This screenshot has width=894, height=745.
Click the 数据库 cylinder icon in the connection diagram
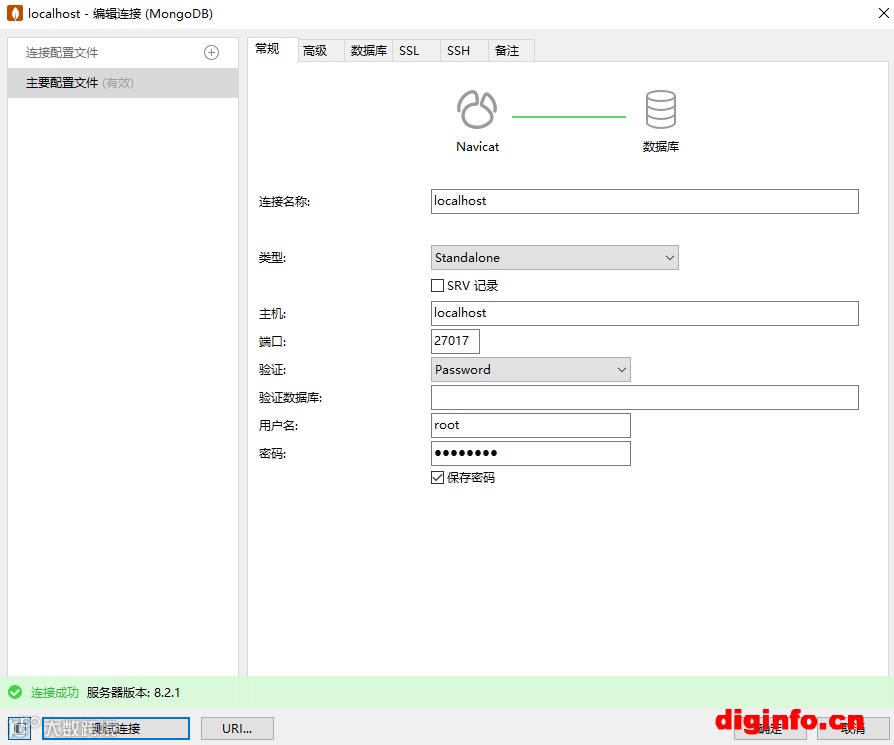[661, 109]
